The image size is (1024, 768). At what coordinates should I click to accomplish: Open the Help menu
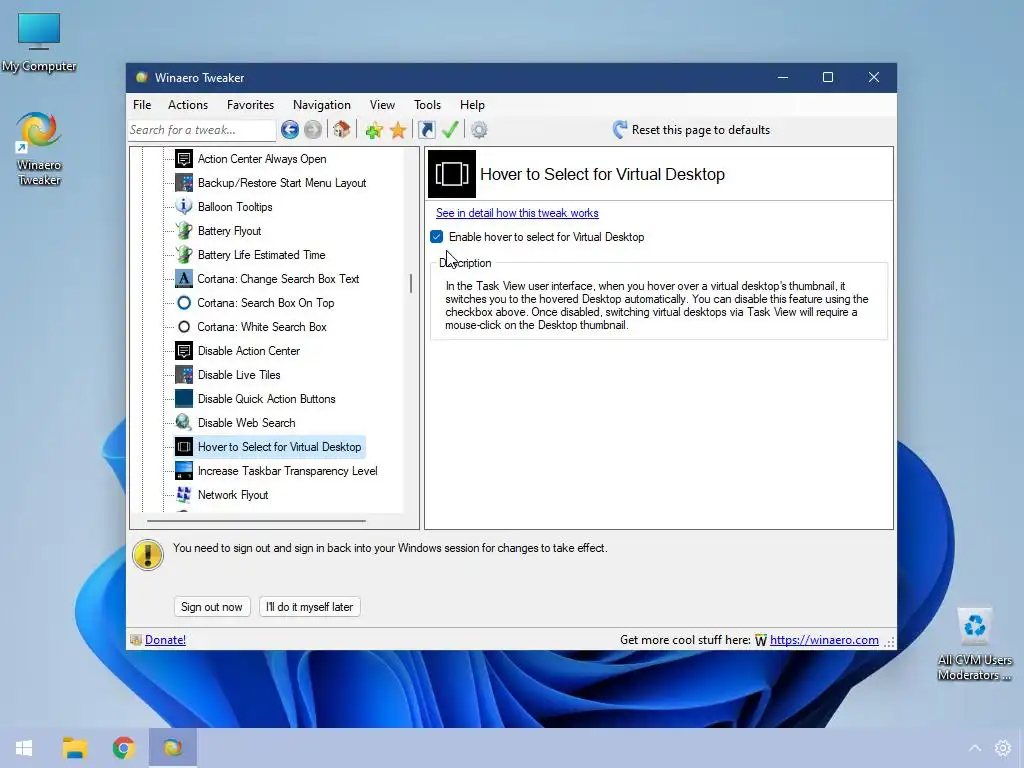472,104
